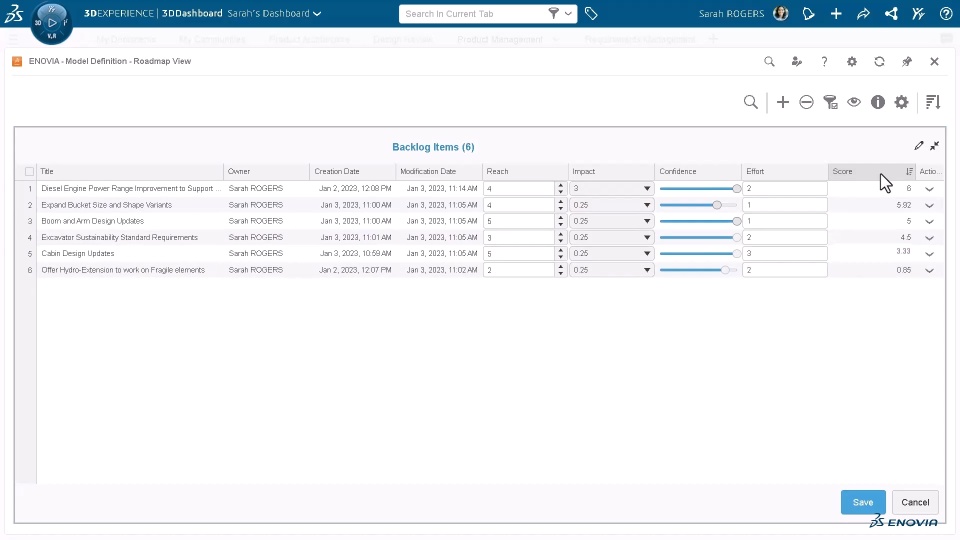Image resolution: width=960 pixels, height=540 pixels.
Task: Open the 3DEXPERIENCE compass
Action: [x=51, y=23]
